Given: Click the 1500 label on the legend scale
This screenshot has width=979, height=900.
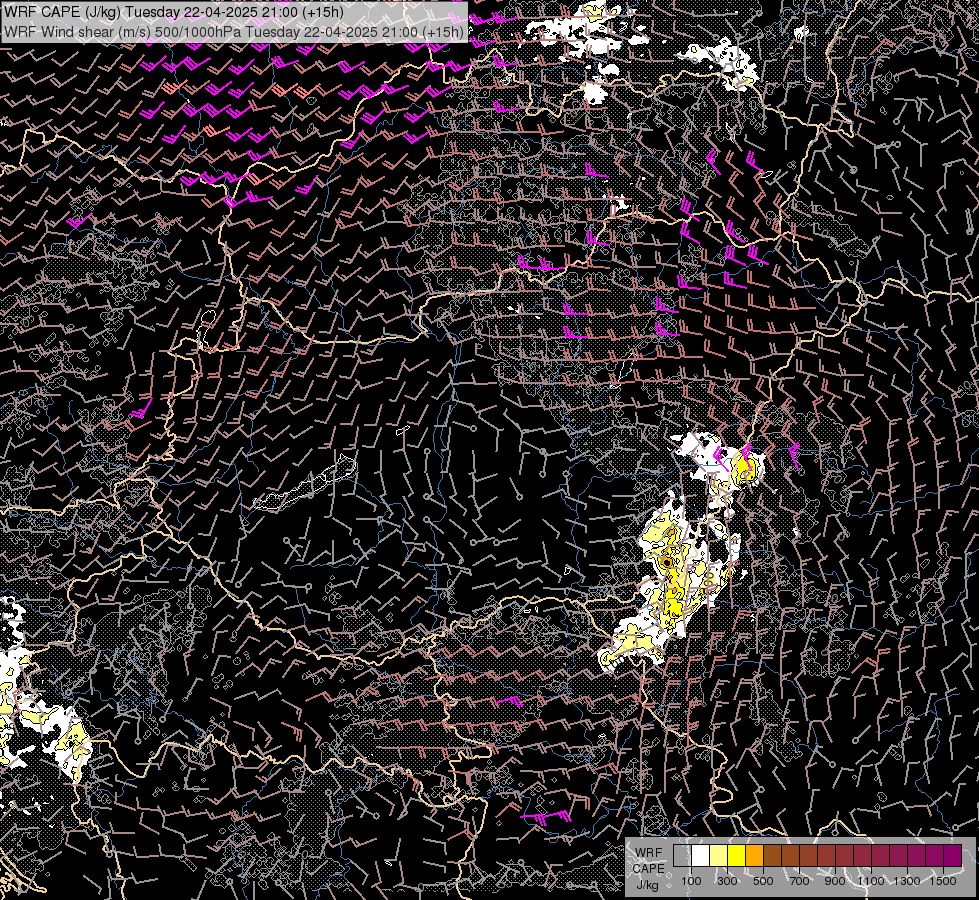Looking at the screenshot, I should [x=943, y=881].
